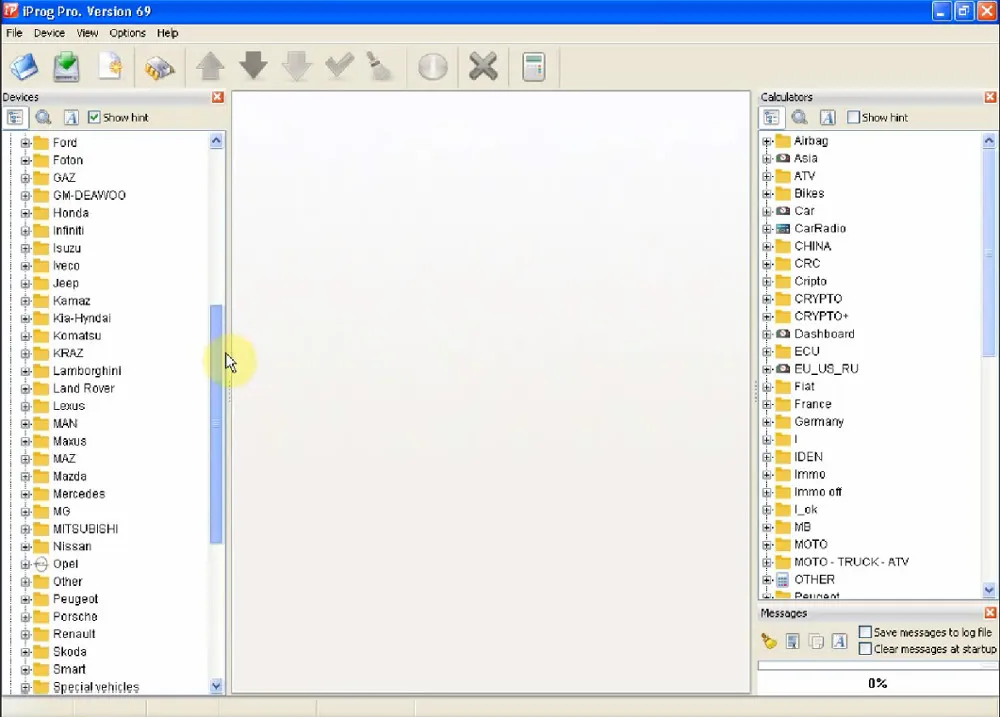Close the Devices panel

[217, 97]
